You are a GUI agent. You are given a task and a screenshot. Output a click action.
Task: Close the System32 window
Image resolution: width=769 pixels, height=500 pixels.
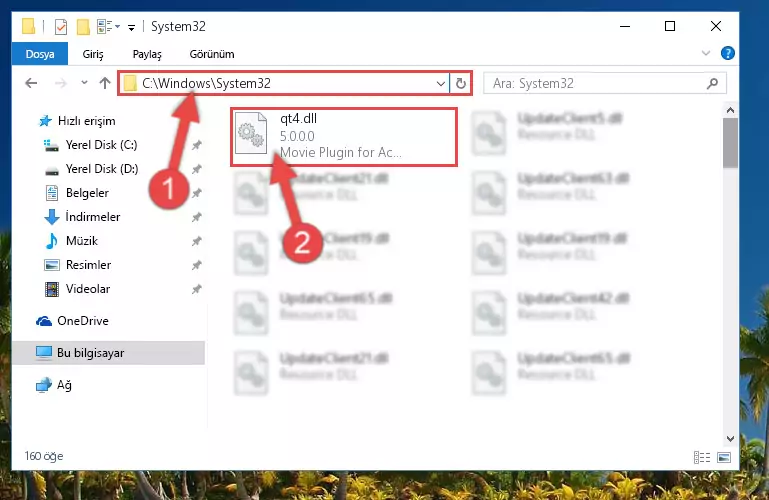pyautogui.click(x=716, y=26)
